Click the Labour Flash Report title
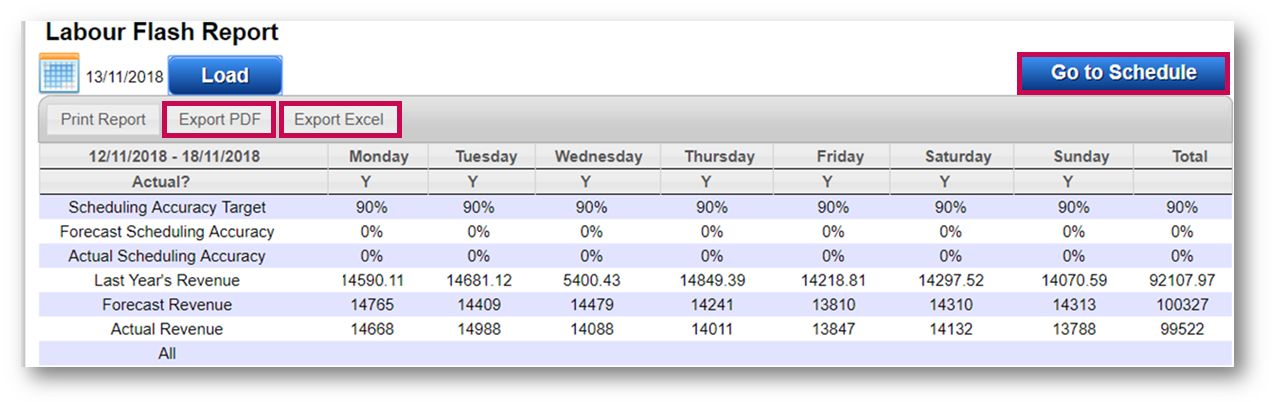The height and width of the screenshot is (402, 1276). pyautogui.click(x=162, y=33)
